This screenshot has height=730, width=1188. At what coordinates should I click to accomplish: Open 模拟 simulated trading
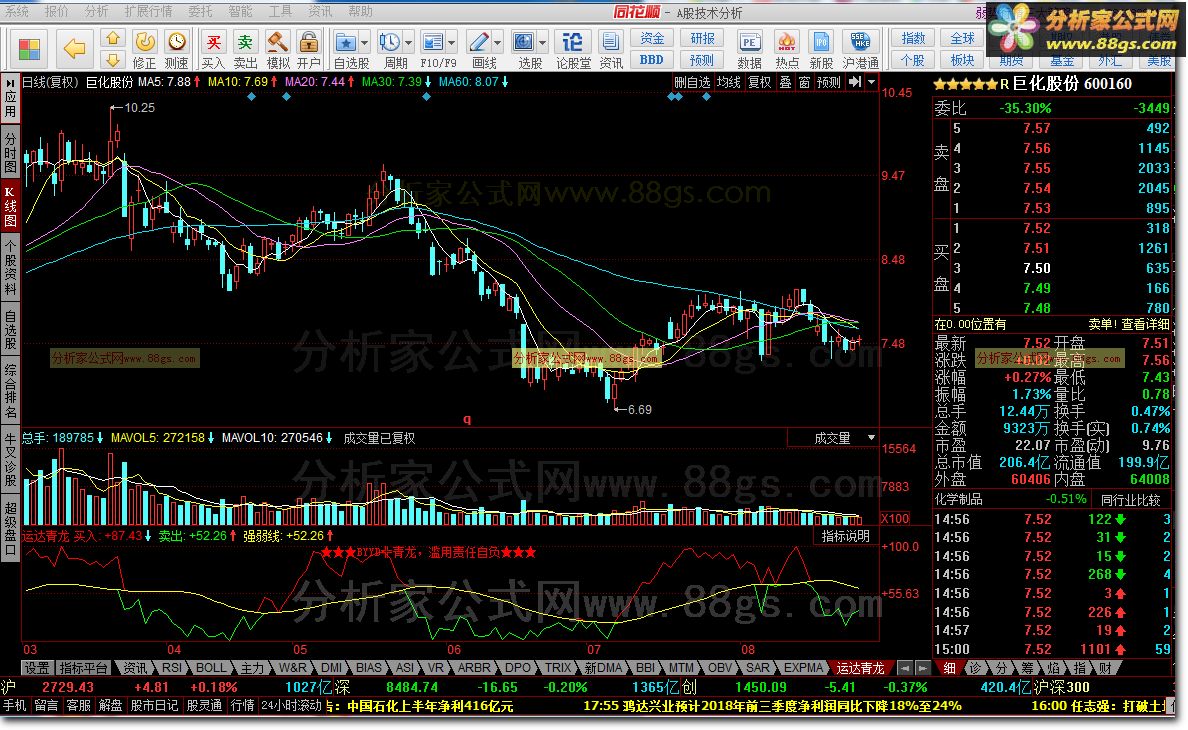coord(277,49)
